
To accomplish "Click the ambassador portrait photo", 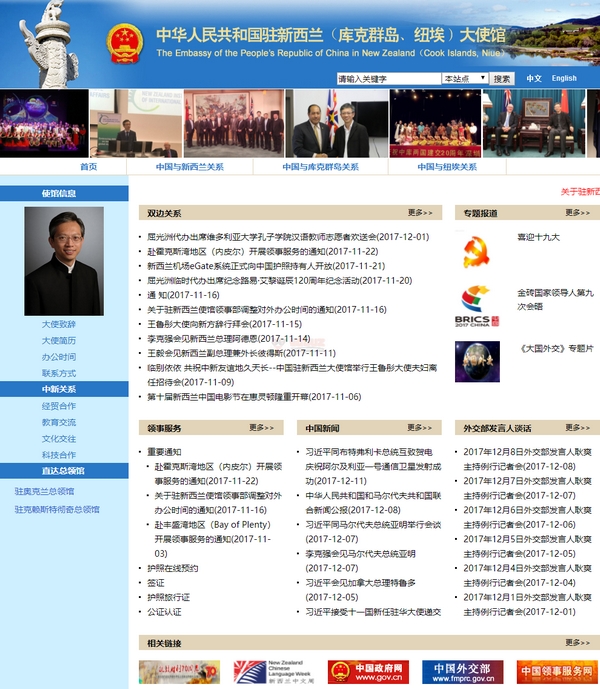I will pos(64,261).
